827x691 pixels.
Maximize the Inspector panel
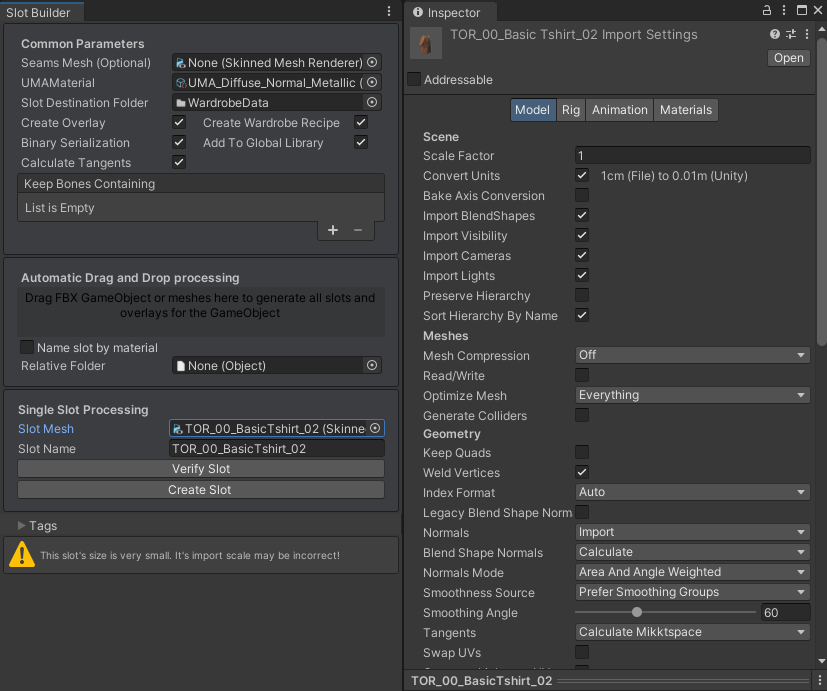pyautogui.click(x=802, y=11)
